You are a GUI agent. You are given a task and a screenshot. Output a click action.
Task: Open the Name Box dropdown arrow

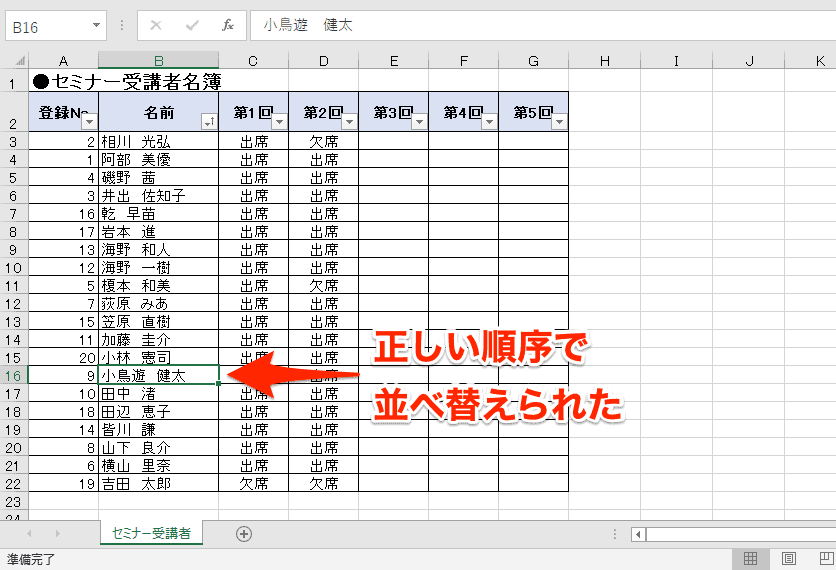[x=96, y=26]
